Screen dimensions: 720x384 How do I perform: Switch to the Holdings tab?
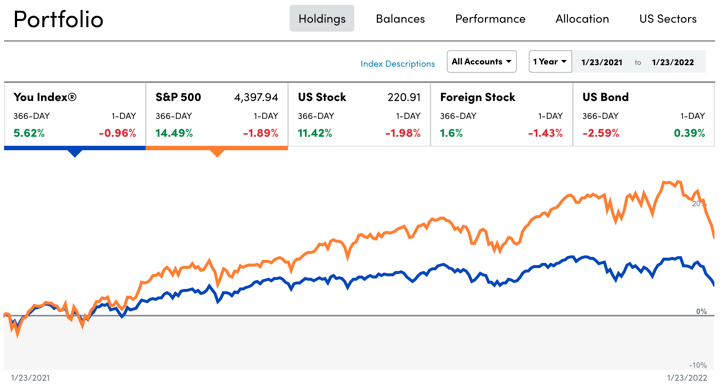tap(322, 19)
